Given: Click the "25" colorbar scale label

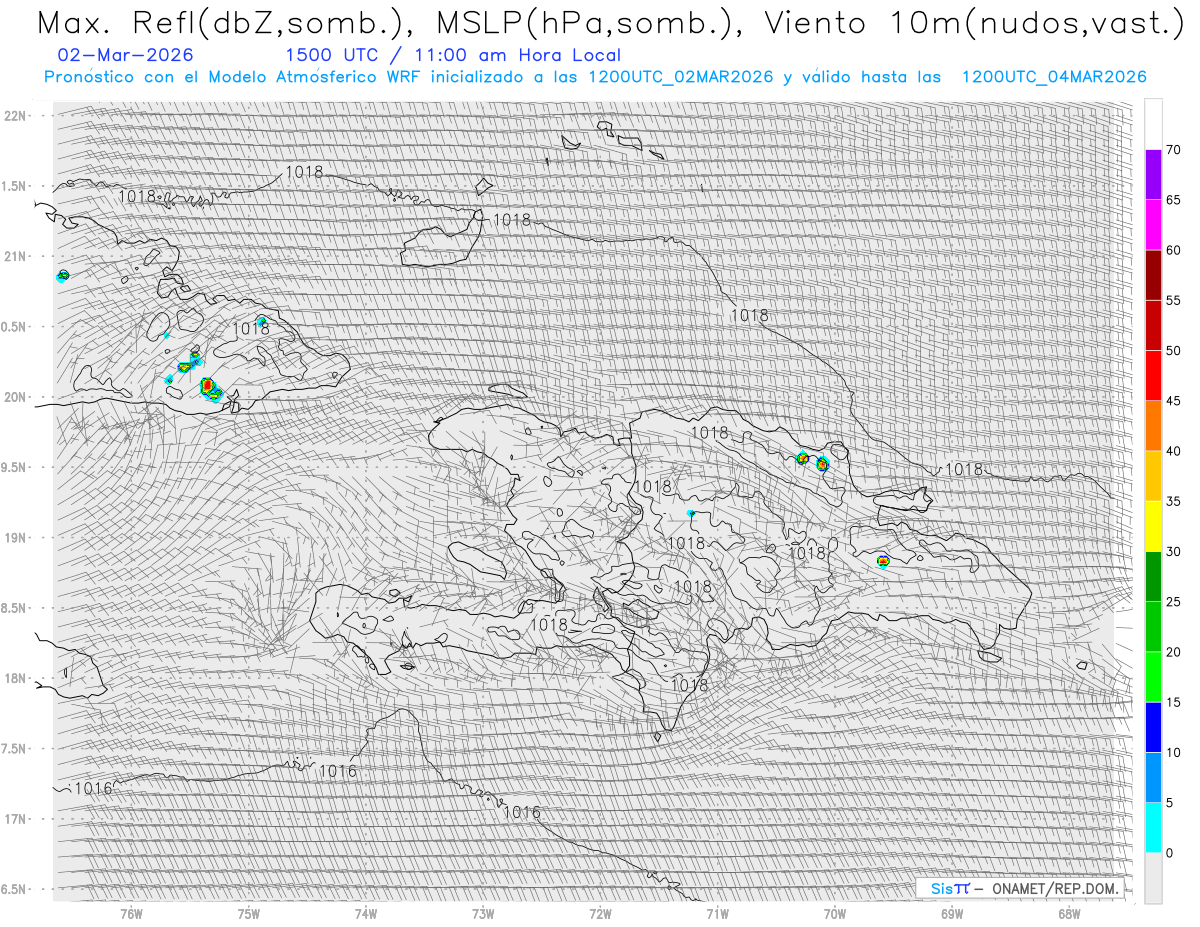Looking at the screenshot, I should 1173,601.
